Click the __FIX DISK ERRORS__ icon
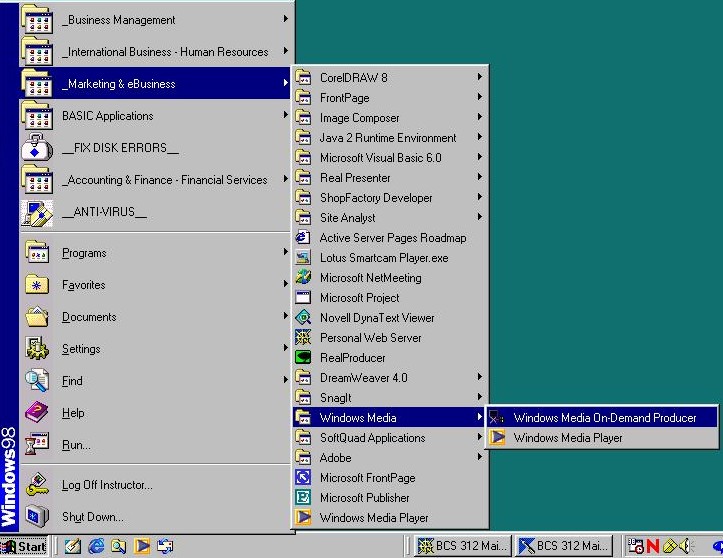The height and width of the screenshot is (558, 723). (x=37, y=147)
